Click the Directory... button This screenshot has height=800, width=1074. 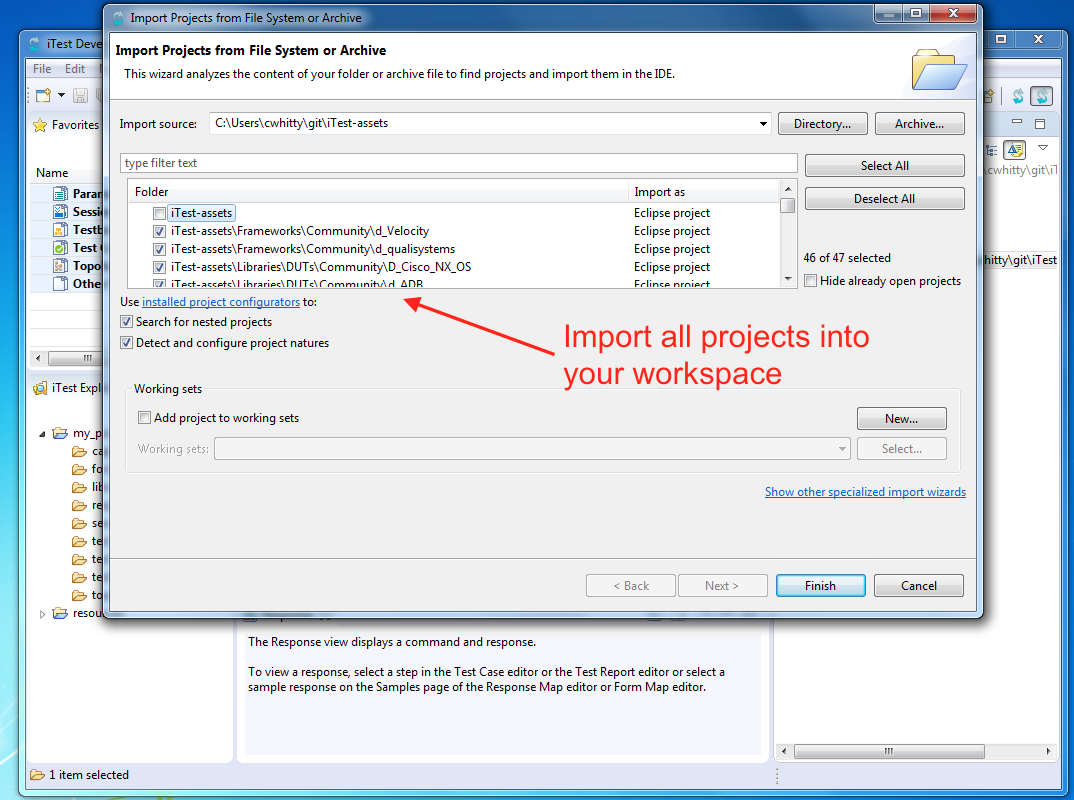(x=823, y=124)
